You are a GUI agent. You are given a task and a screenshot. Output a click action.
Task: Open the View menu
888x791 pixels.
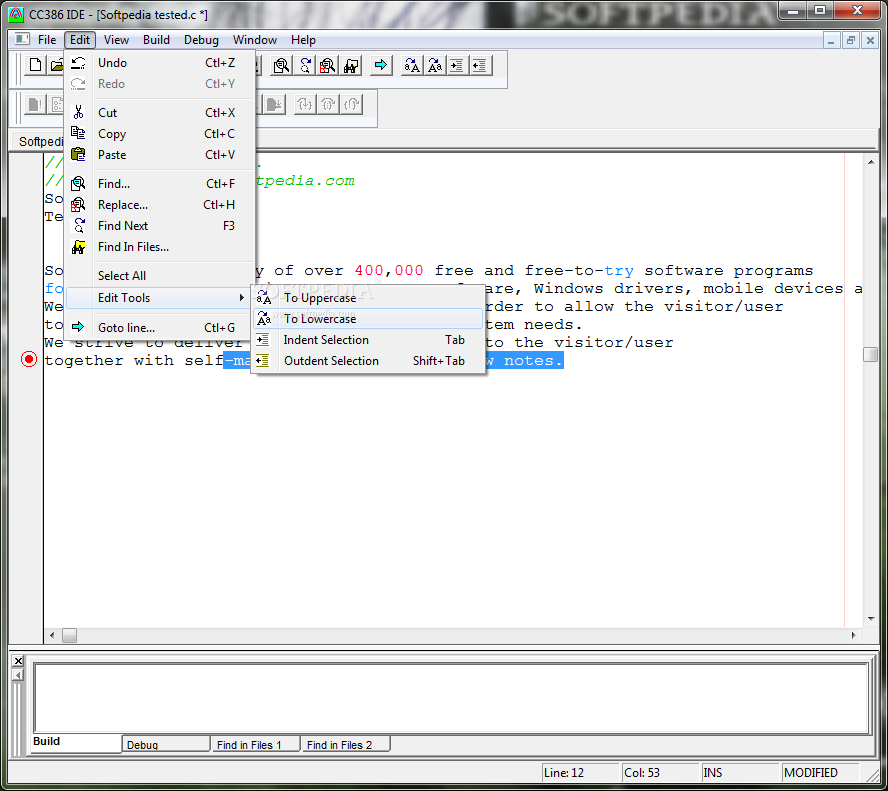point(116,40)
